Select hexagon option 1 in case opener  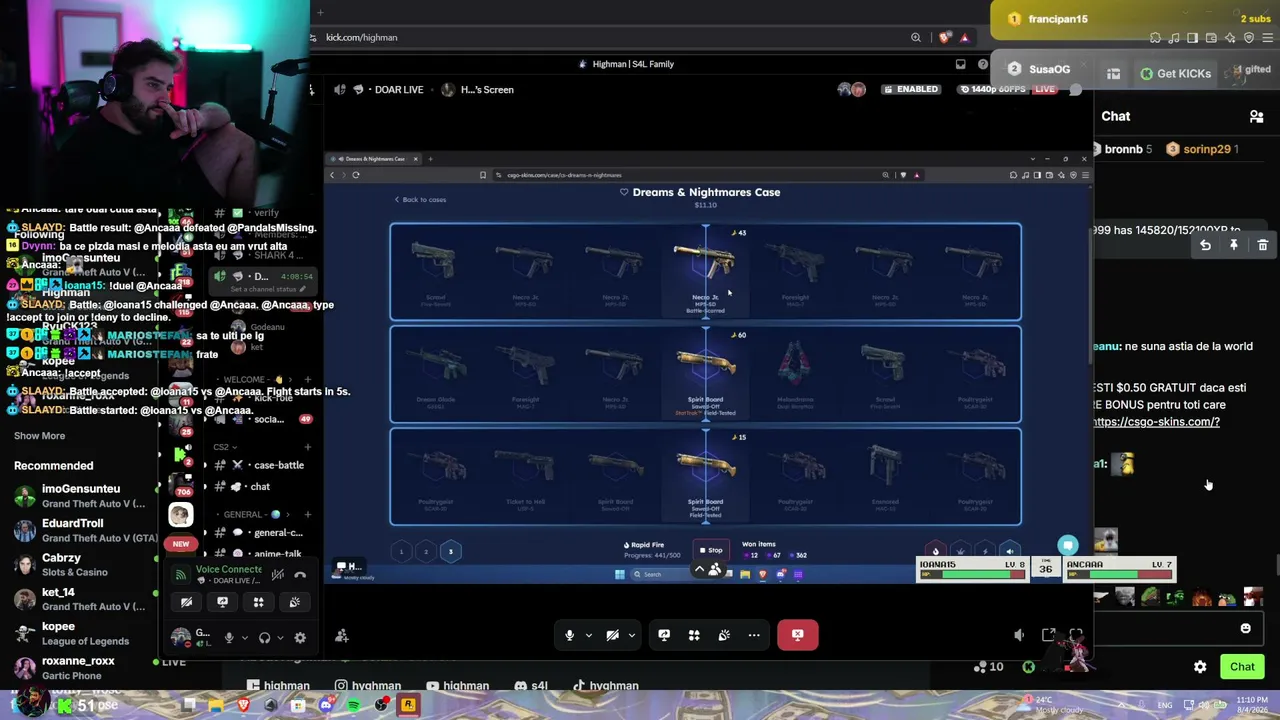[x=401, y=551]
